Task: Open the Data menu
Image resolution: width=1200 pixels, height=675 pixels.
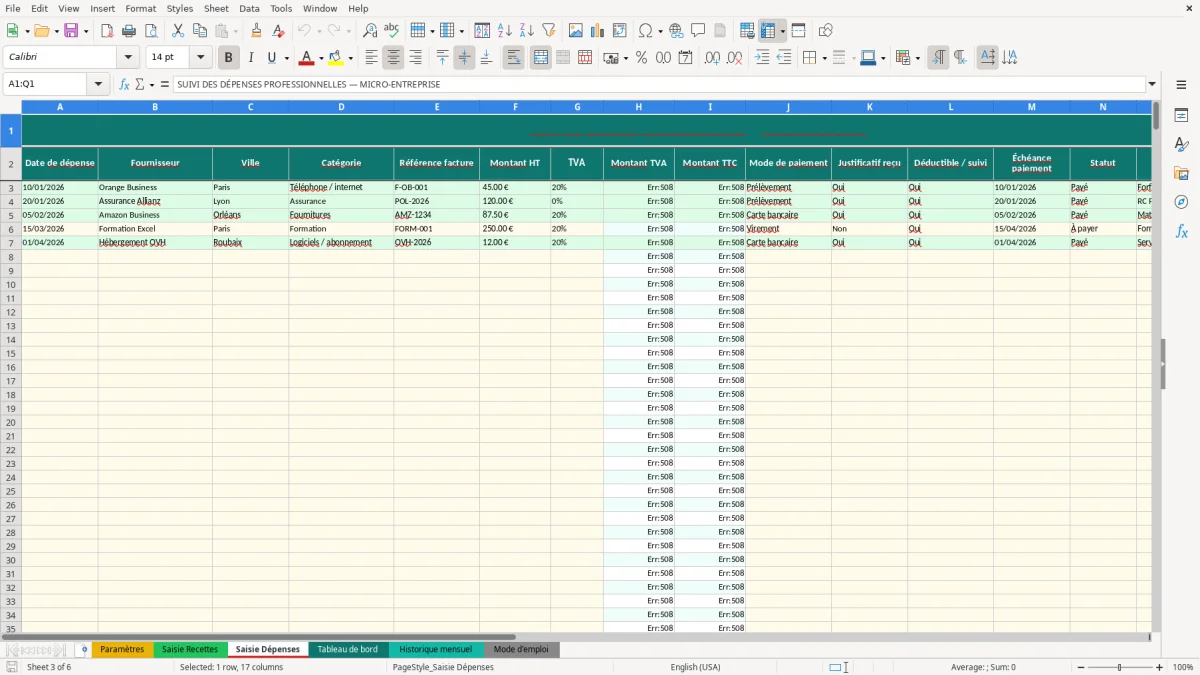Action: pyautogui.click(x=249, y=8)
